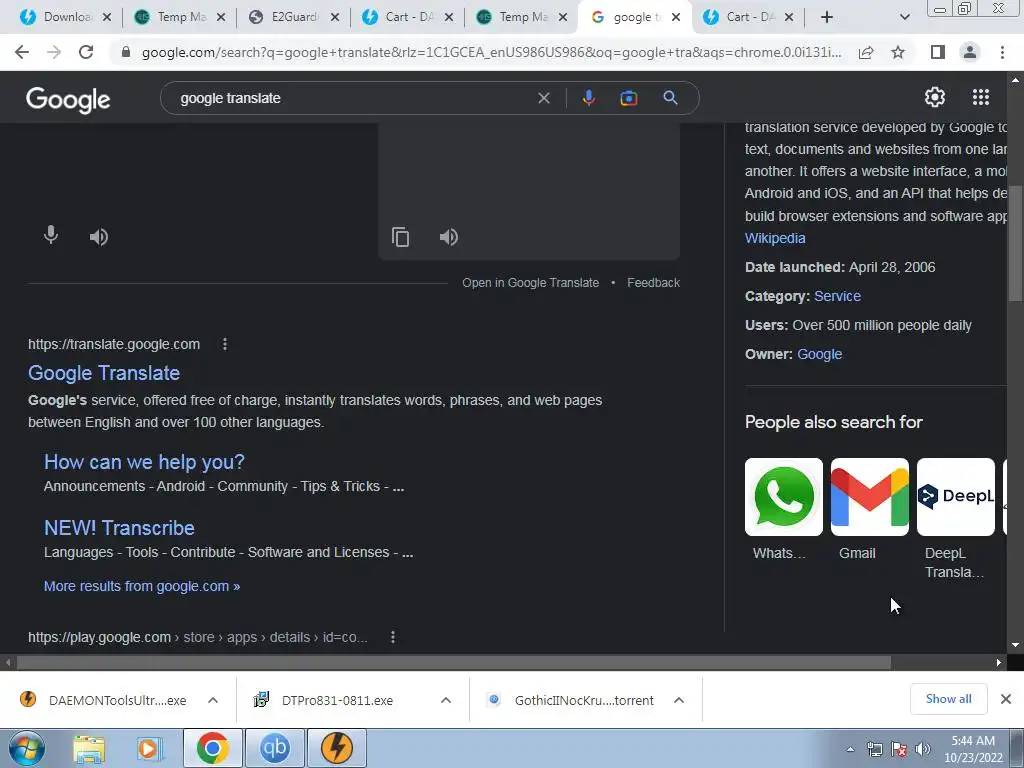Switch to the E2Guardian tab

(293, 17)
